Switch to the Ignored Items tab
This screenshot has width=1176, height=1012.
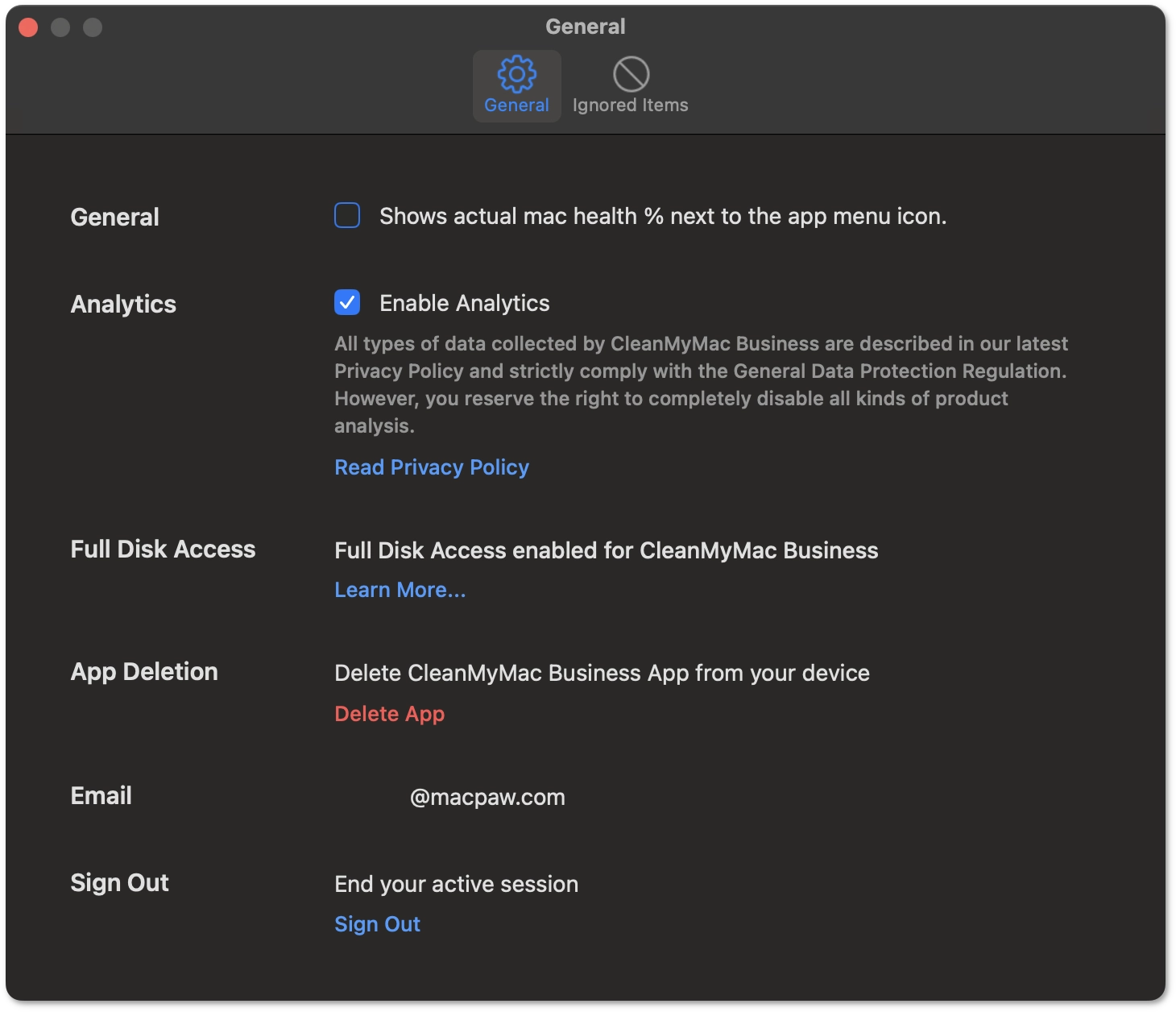631,85
